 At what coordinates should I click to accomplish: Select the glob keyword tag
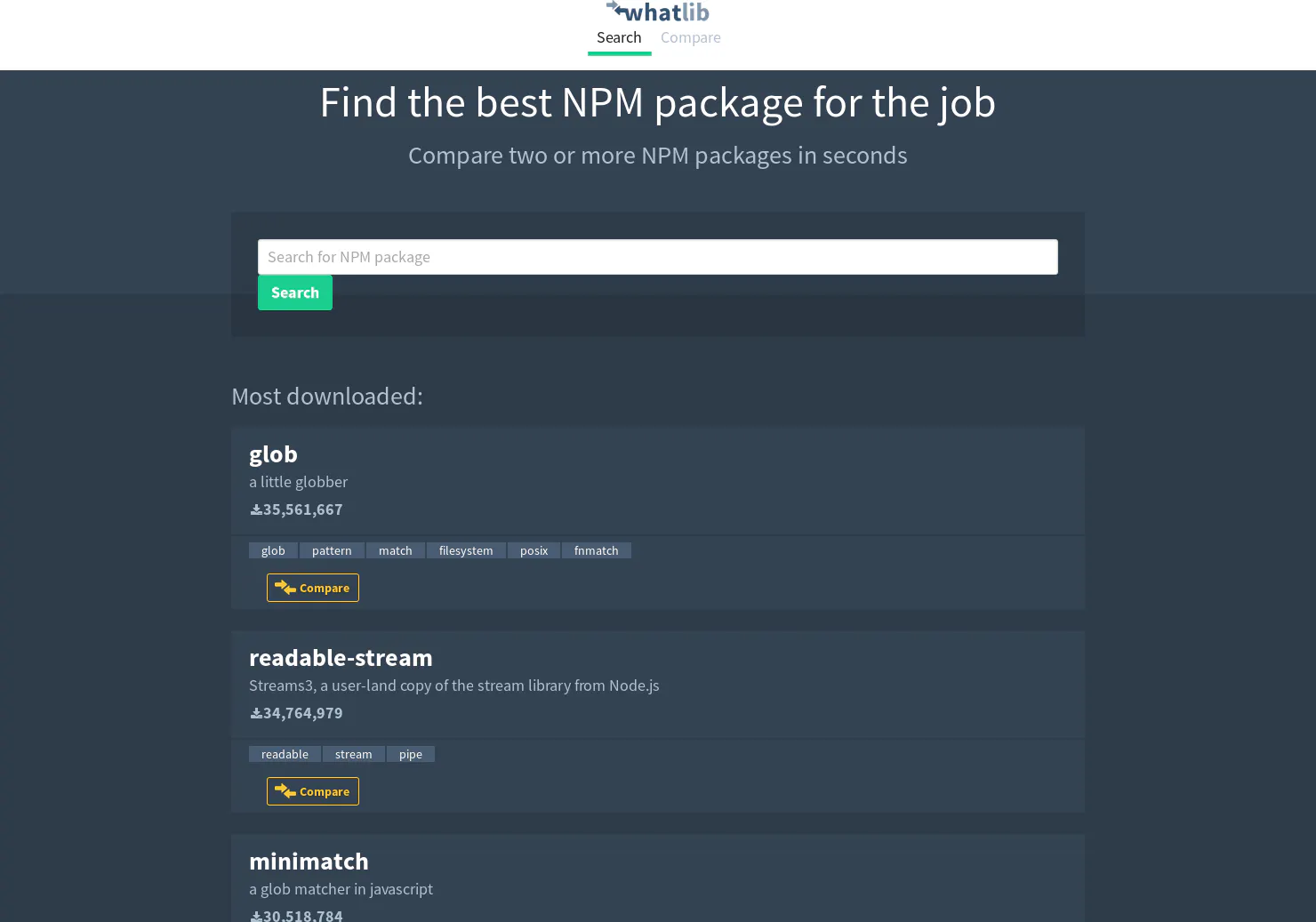[x=273, y=550]
